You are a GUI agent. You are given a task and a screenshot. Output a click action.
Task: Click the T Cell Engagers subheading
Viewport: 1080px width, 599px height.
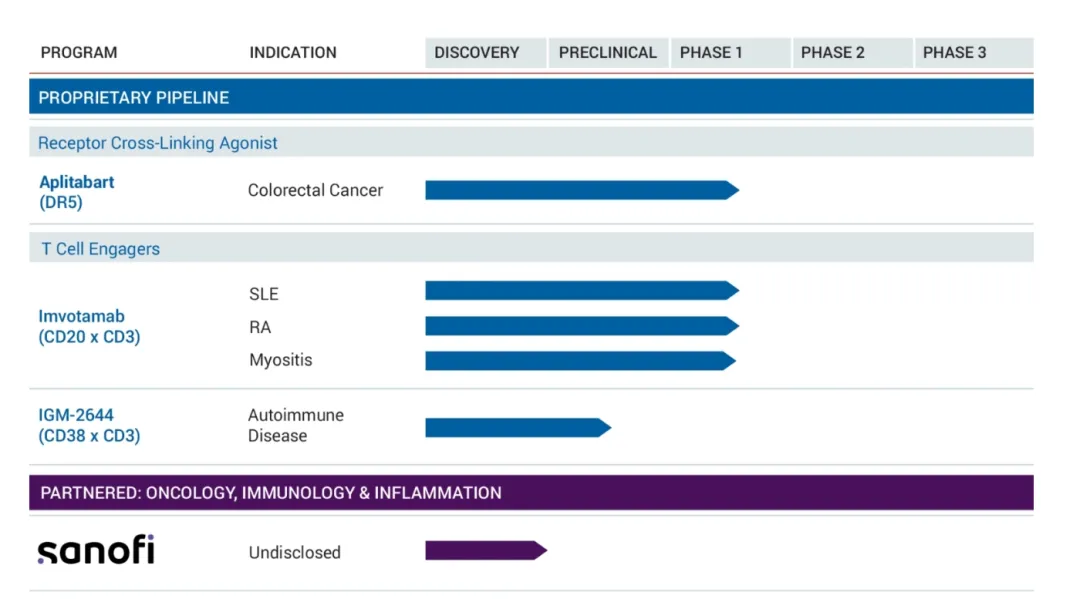(x=100, y=249)
